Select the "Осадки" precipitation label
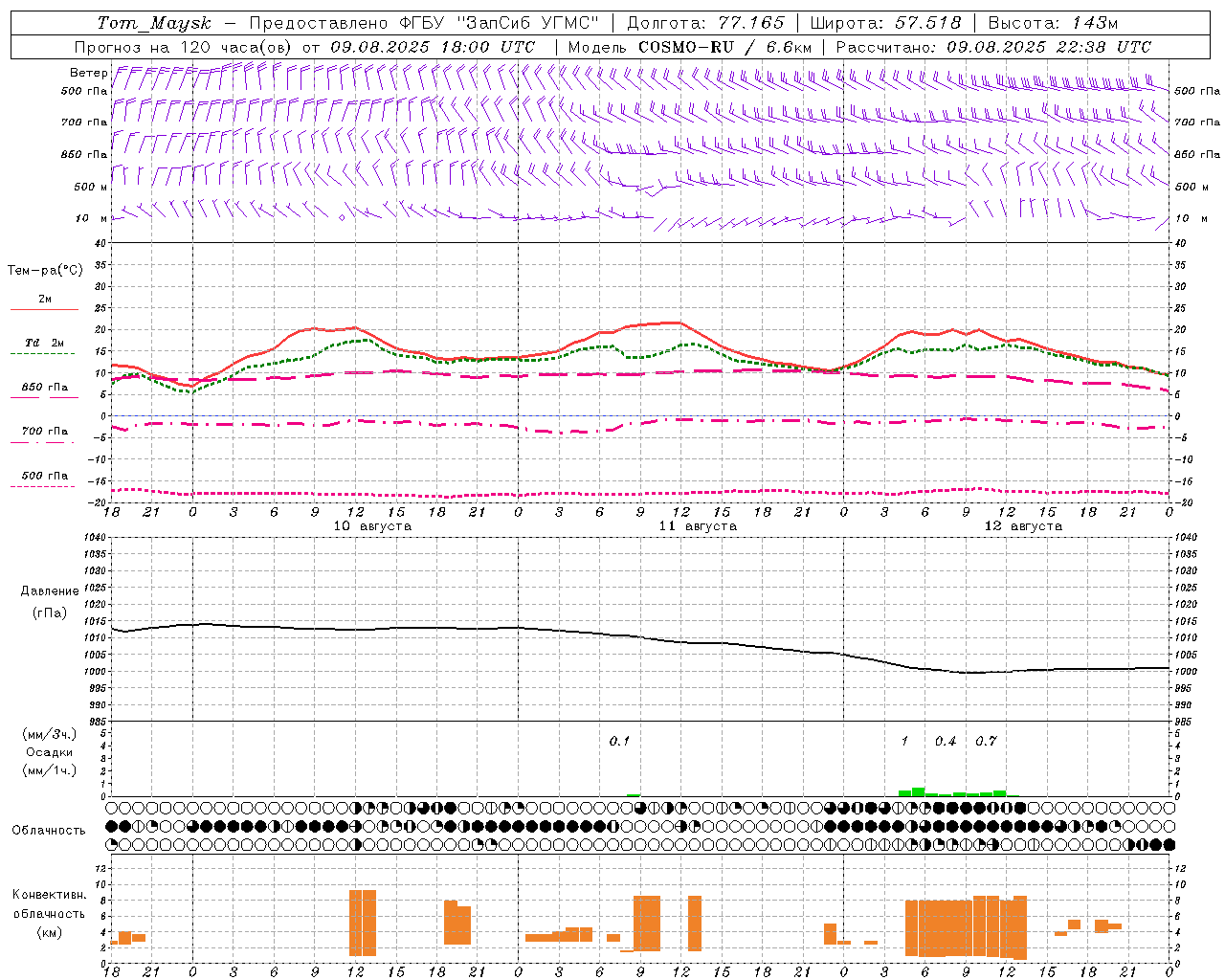 pos(49,752)
